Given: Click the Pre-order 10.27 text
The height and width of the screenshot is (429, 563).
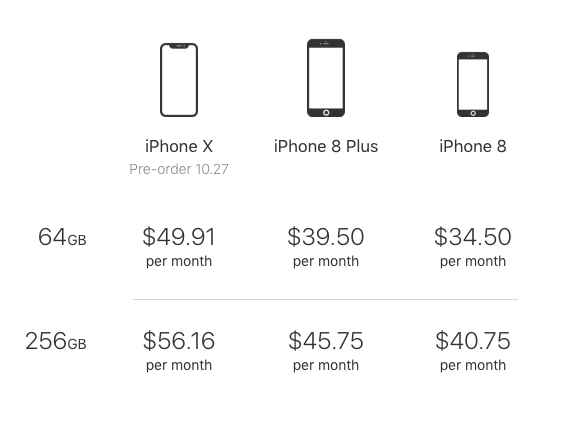Looking at the screenshot, I should pyautogui.click(x=179, y=169).
